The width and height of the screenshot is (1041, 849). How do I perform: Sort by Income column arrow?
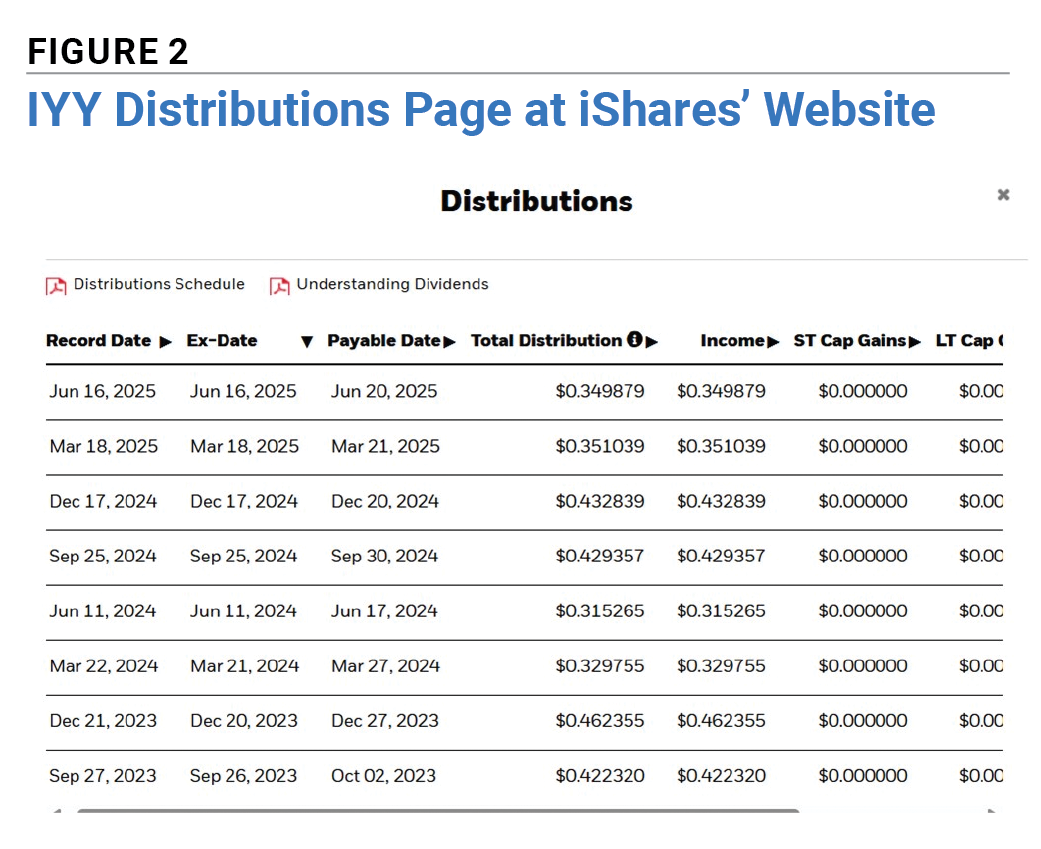click(x=773, y=342)
